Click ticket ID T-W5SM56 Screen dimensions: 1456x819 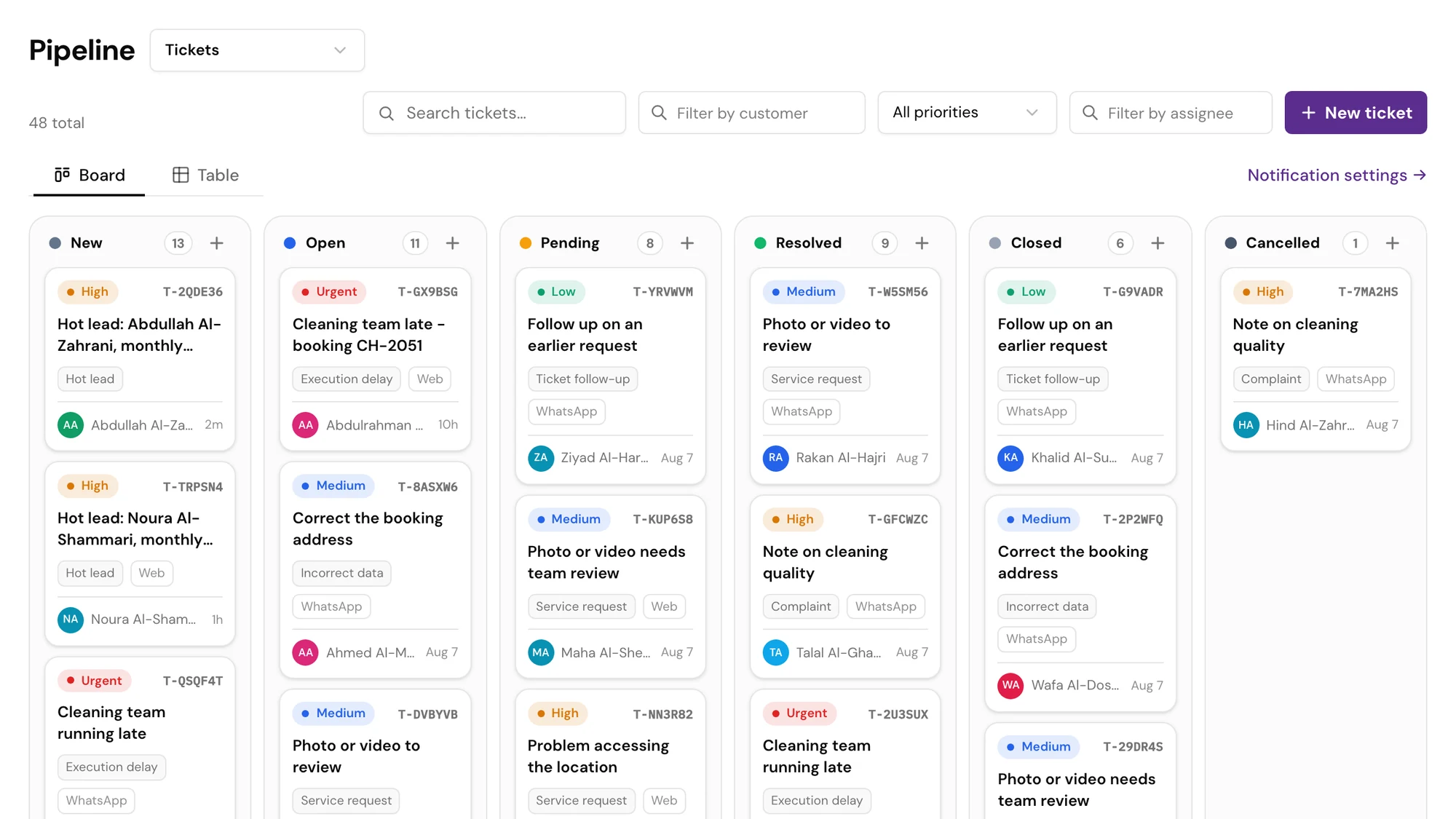click(898, 292)
